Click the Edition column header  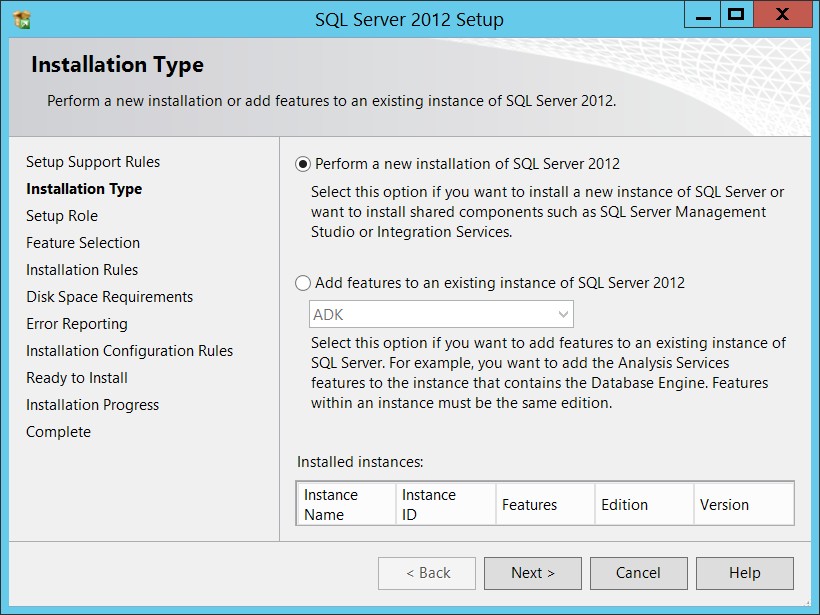pyautogui.click(x=644, y=505)
